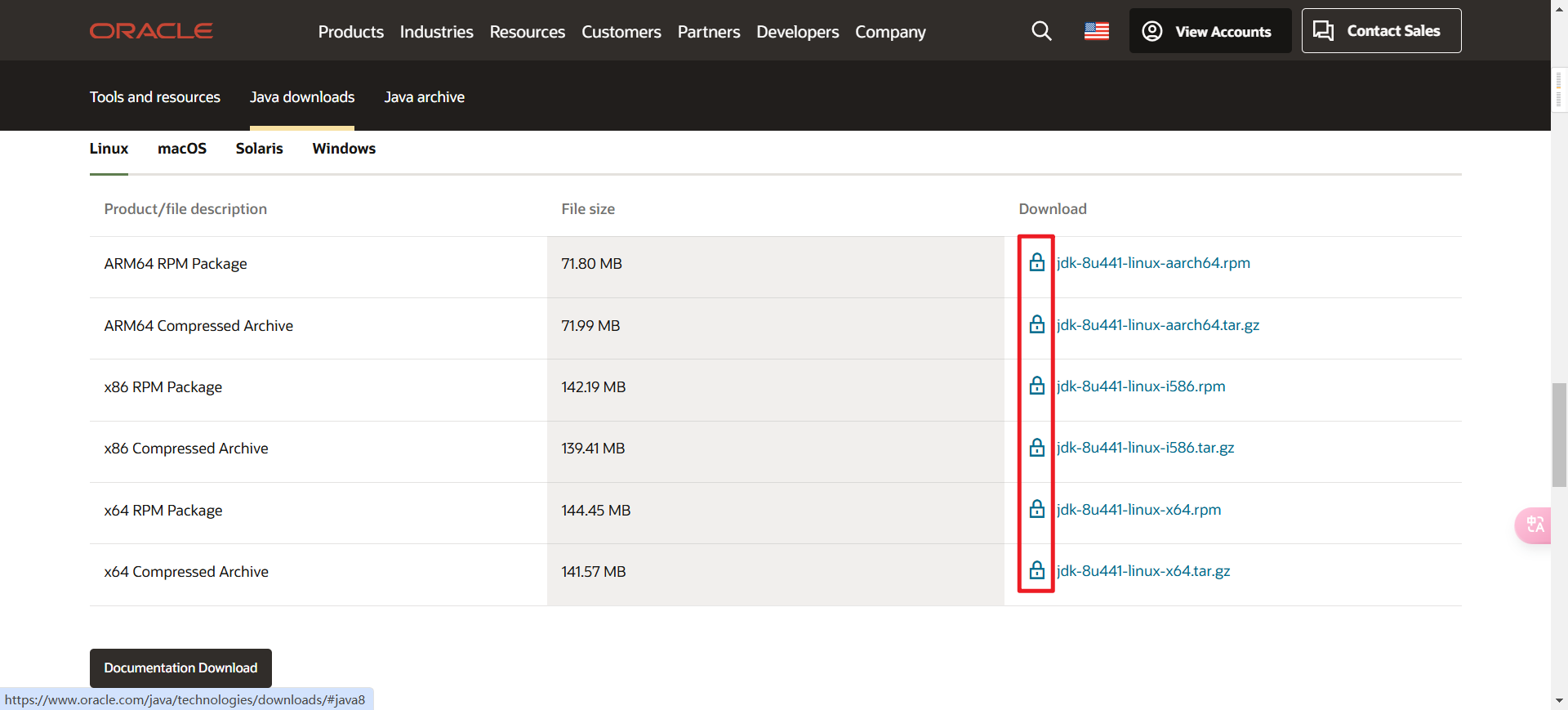
Task: Click the View Accounts button
Action: click(1210, 31)
